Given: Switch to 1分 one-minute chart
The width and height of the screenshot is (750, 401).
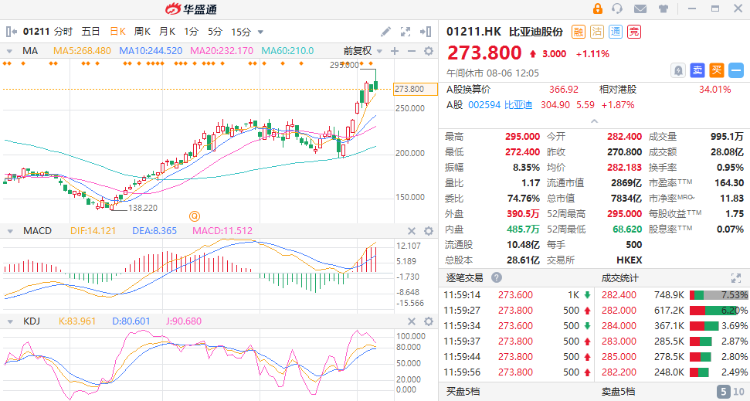Looking at the screenshot, I should 191,32.
